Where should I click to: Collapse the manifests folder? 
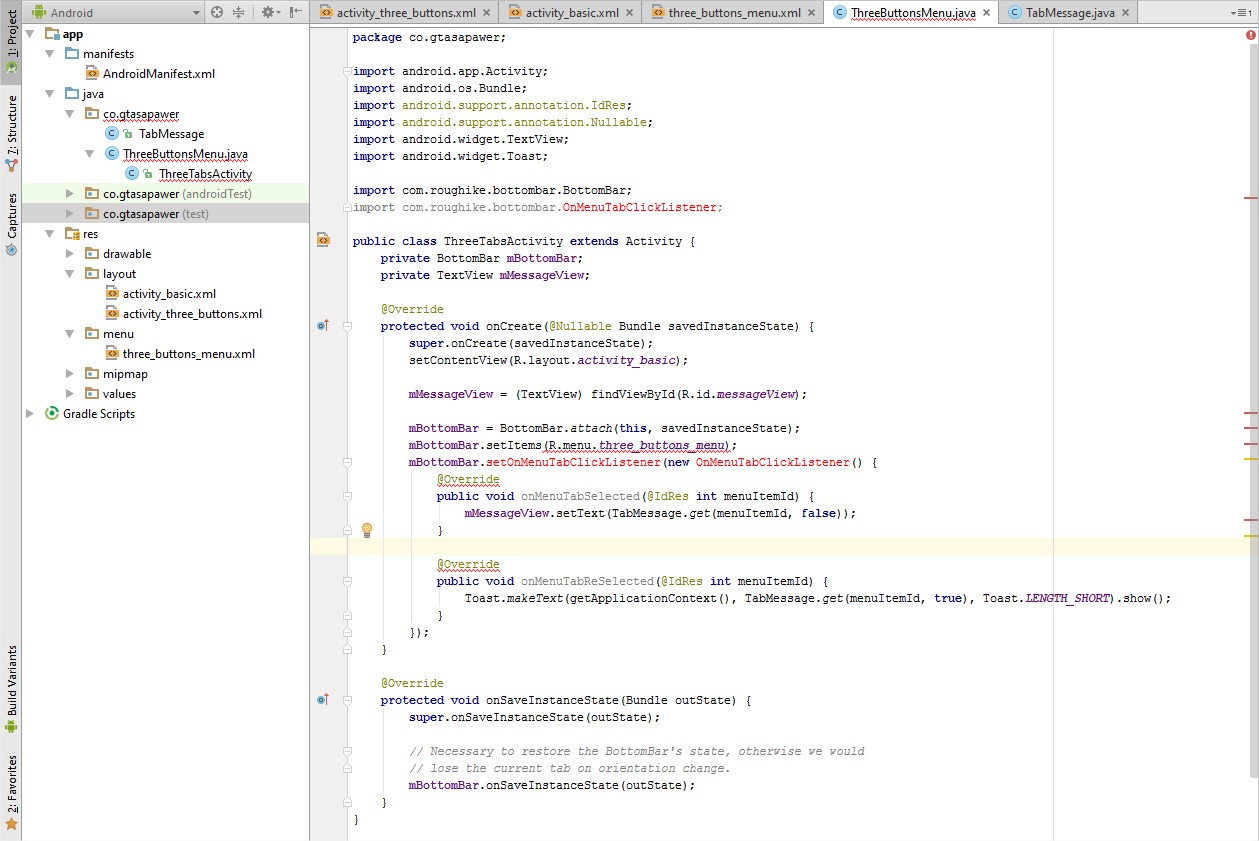[x=50, y=53]
